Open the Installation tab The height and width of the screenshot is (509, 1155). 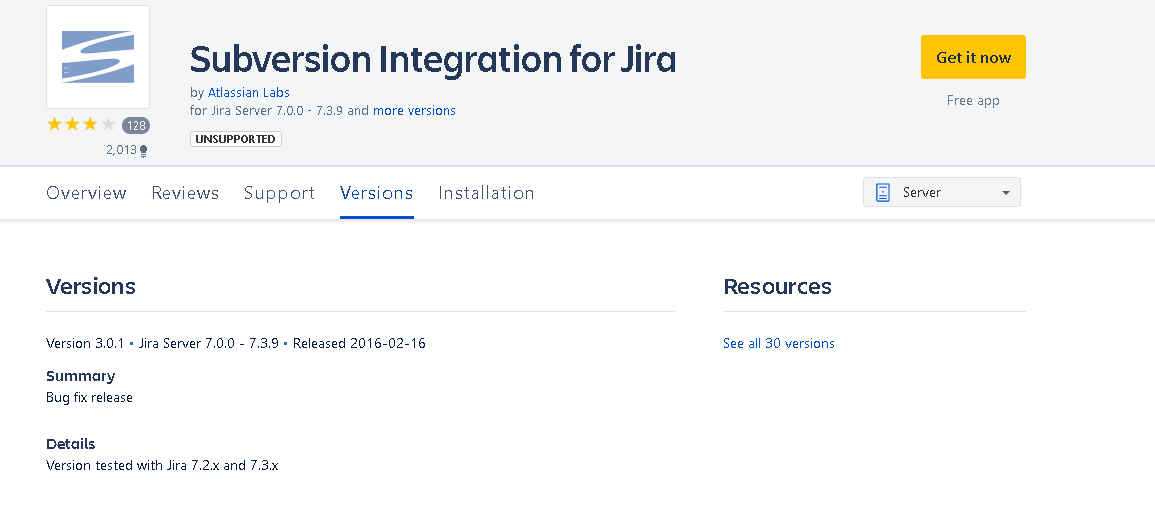point(486,193)
